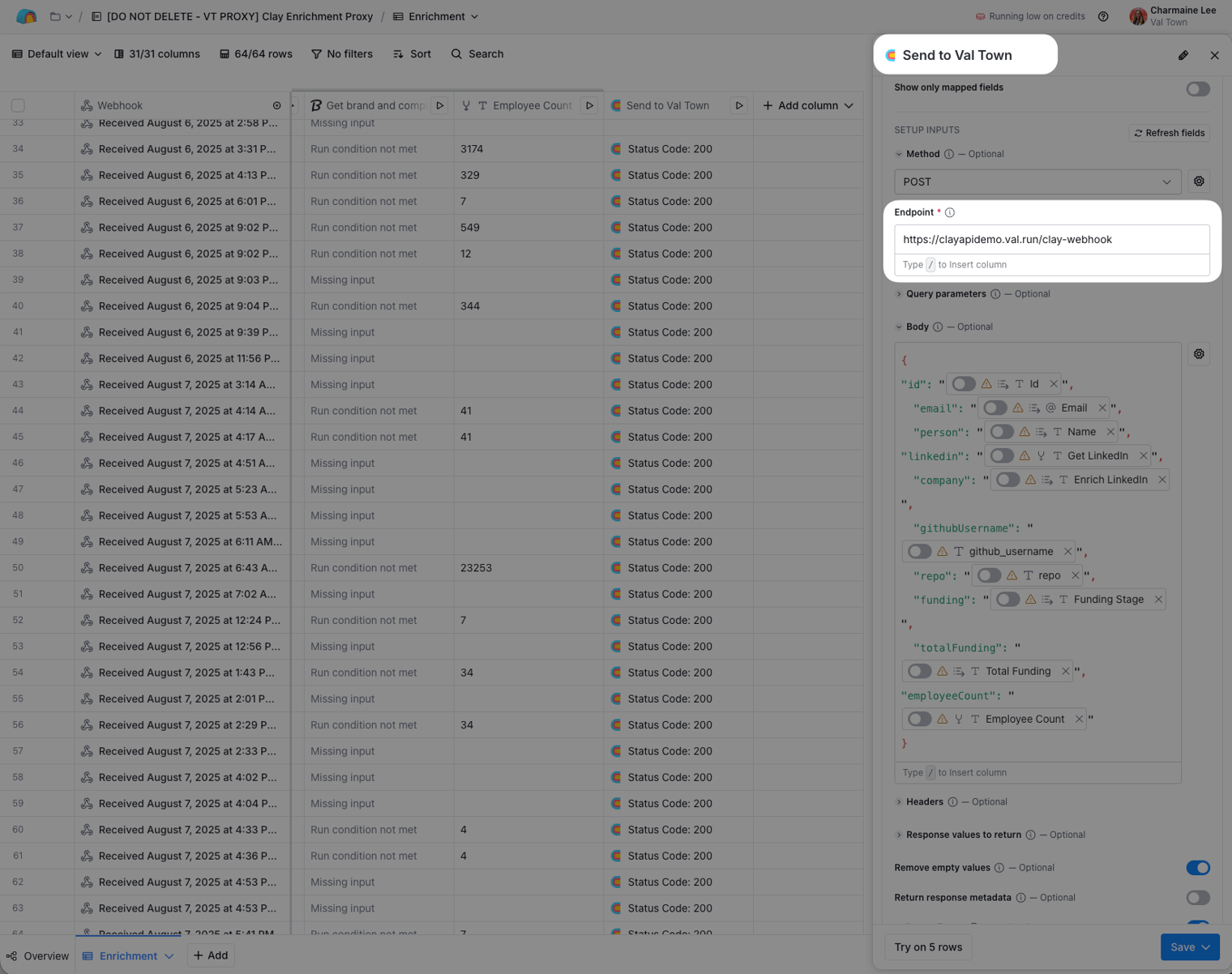Click the Try on 5 rows button

[928, 947]
